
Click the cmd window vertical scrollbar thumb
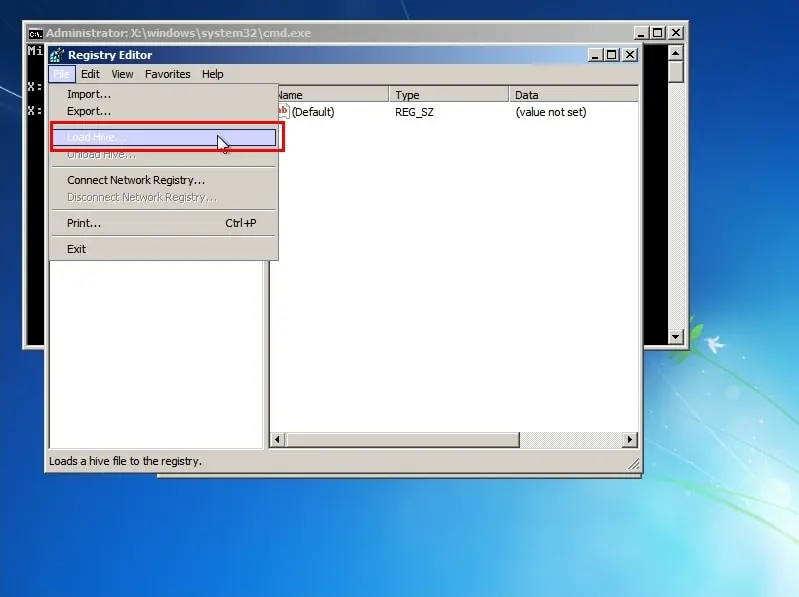coord(676,72)
